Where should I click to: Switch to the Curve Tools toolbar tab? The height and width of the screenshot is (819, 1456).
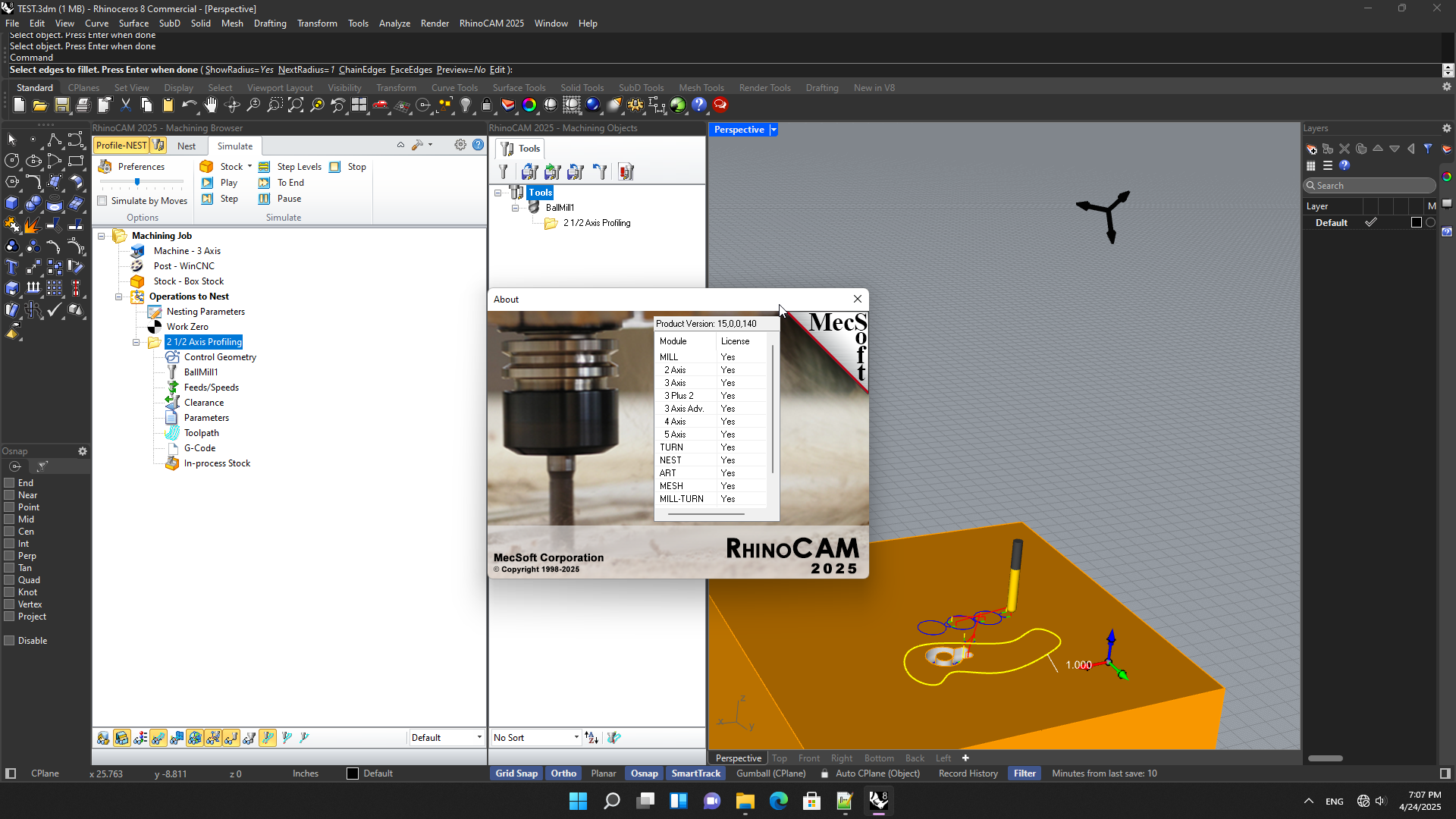click(454, 88)
